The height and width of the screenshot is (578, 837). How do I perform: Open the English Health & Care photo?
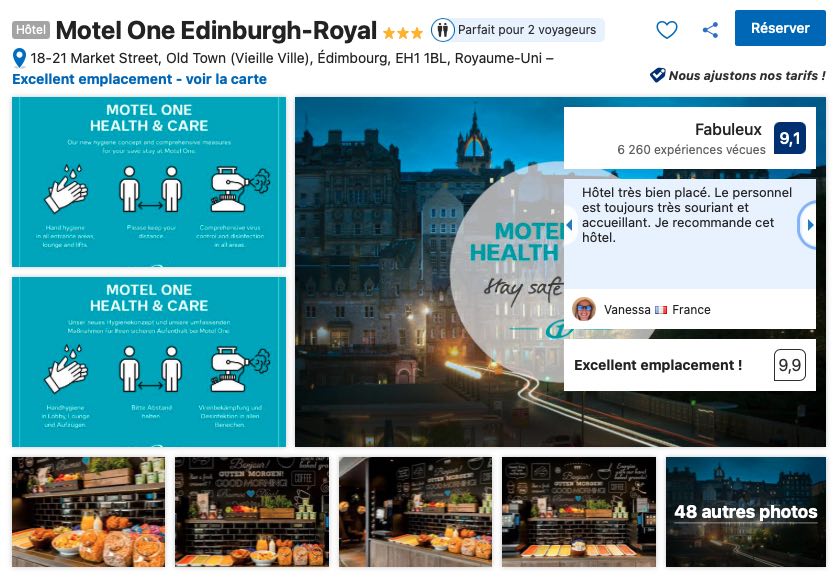(149, 182)
